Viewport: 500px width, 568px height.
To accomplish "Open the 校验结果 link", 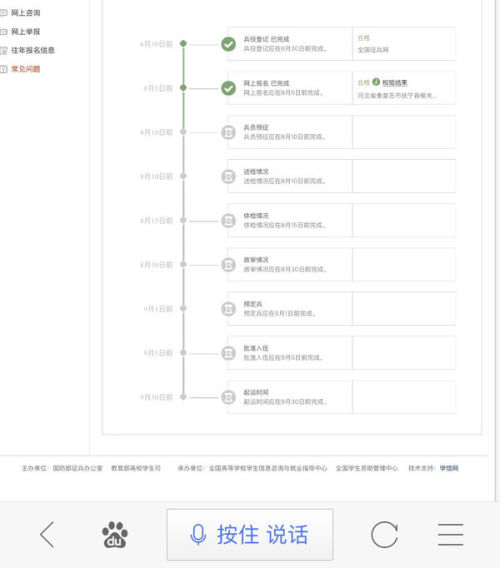I will pyautogui.click(x=395, y=83).
